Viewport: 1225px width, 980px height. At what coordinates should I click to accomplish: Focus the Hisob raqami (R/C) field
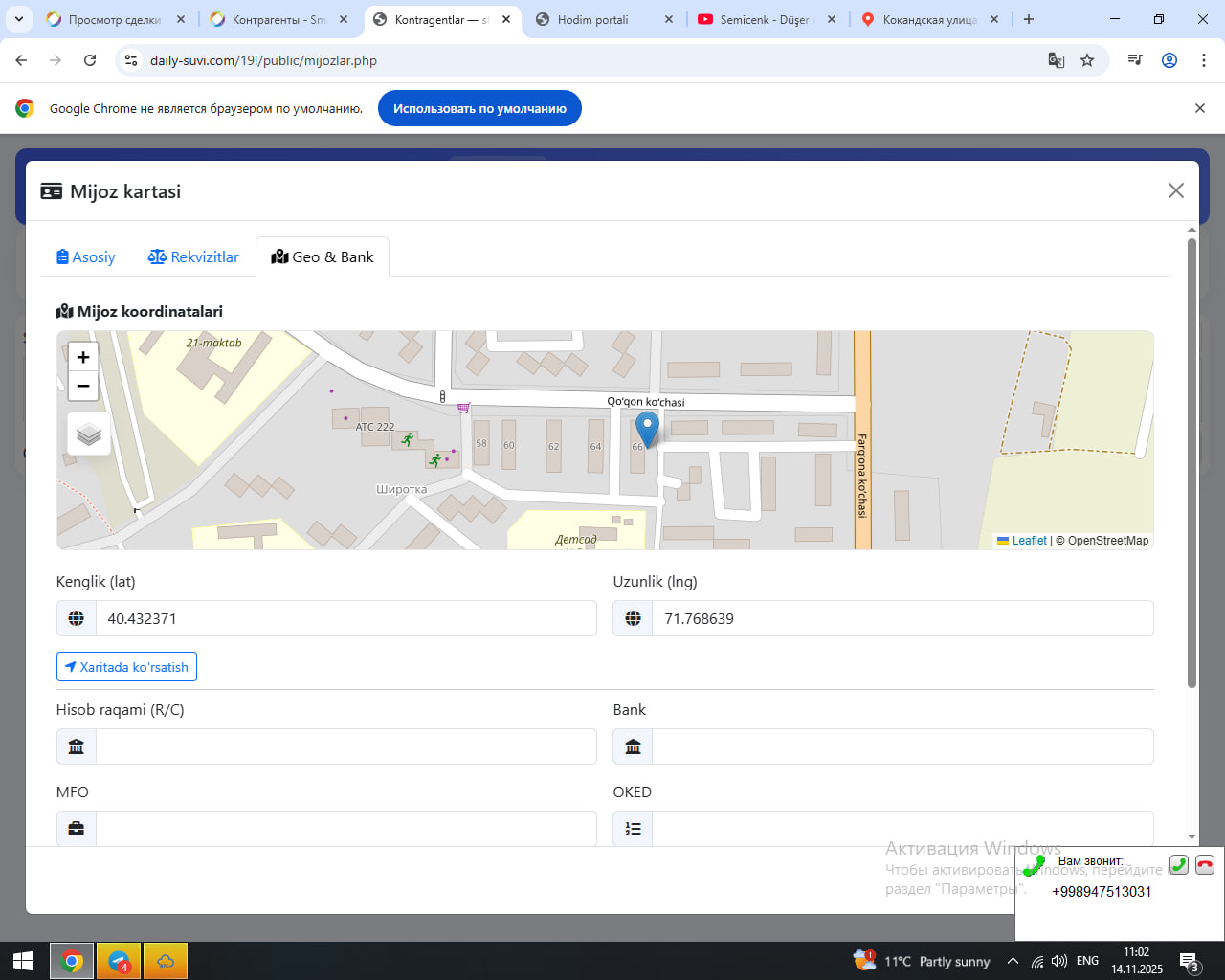point(345,746)
